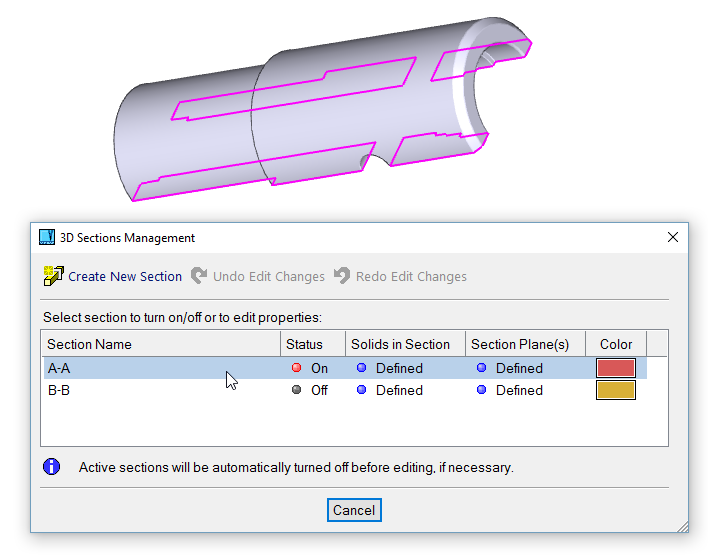Toggle the Off status indicator of B-B

296,390
